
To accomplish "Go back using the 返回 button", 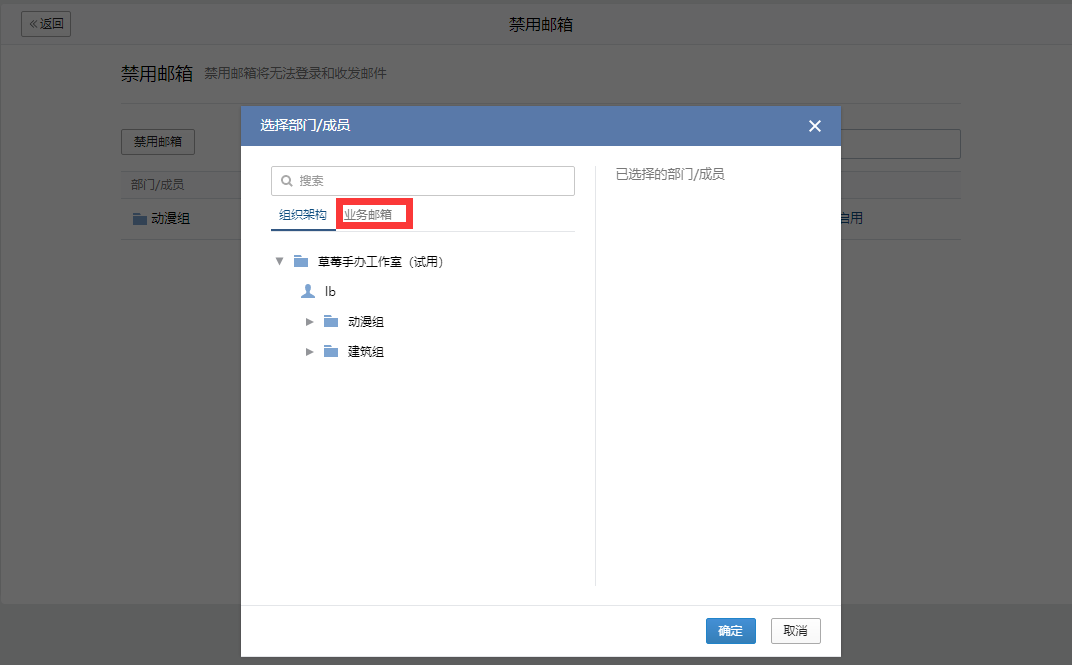I will [x=46, y=24].
